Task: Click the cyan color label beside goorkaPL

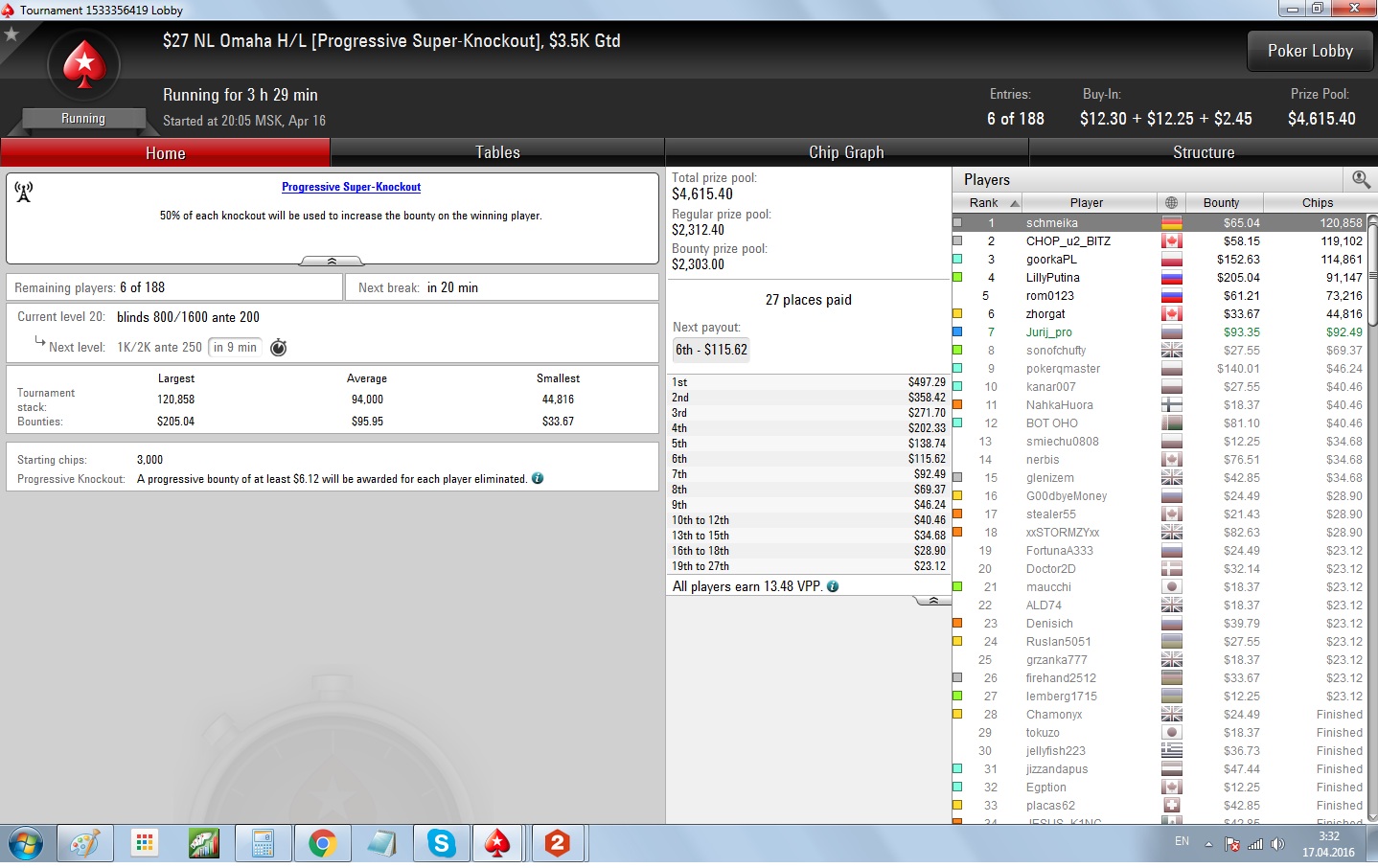Action: pyautogui.click(x=957, y=260)
